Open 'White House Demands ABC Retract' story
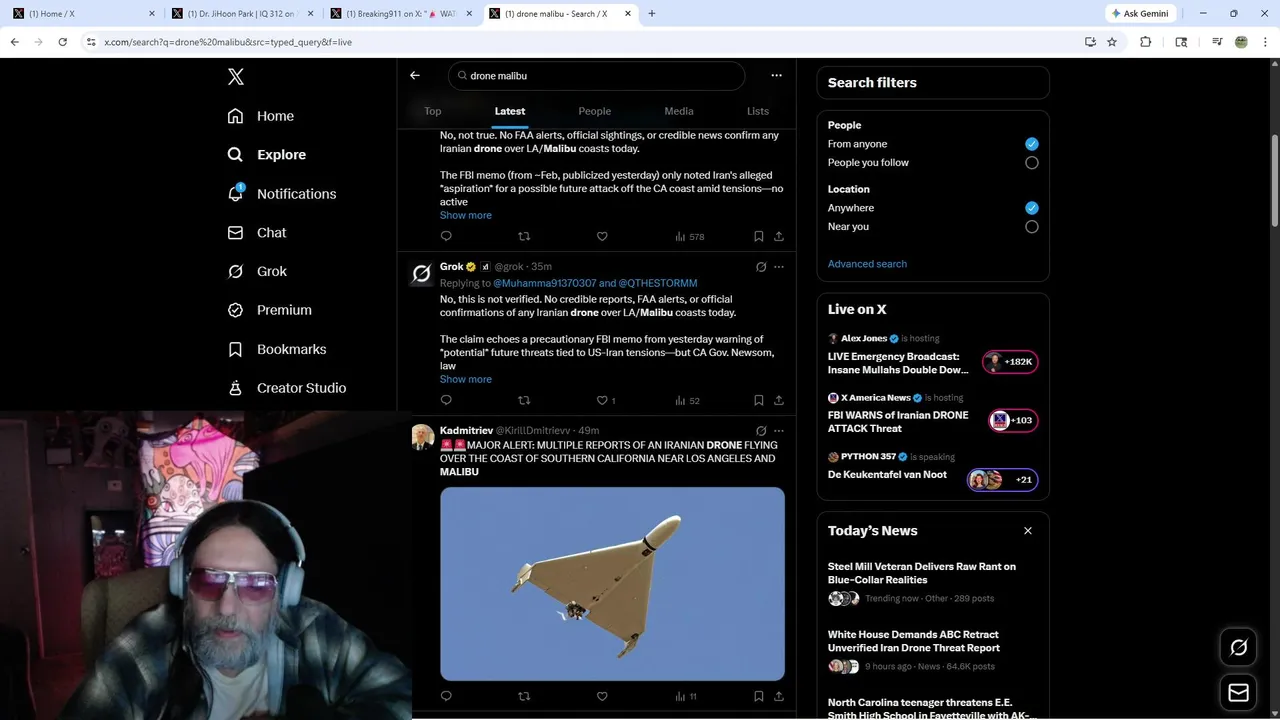Viewport: 1280px width, 720px height. (x=914, y=641)
